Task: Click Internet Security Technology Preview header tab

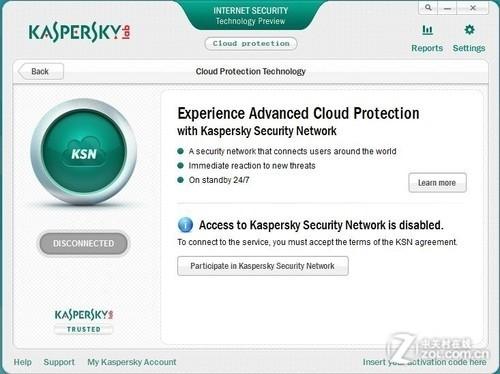Action: (251, 15)
